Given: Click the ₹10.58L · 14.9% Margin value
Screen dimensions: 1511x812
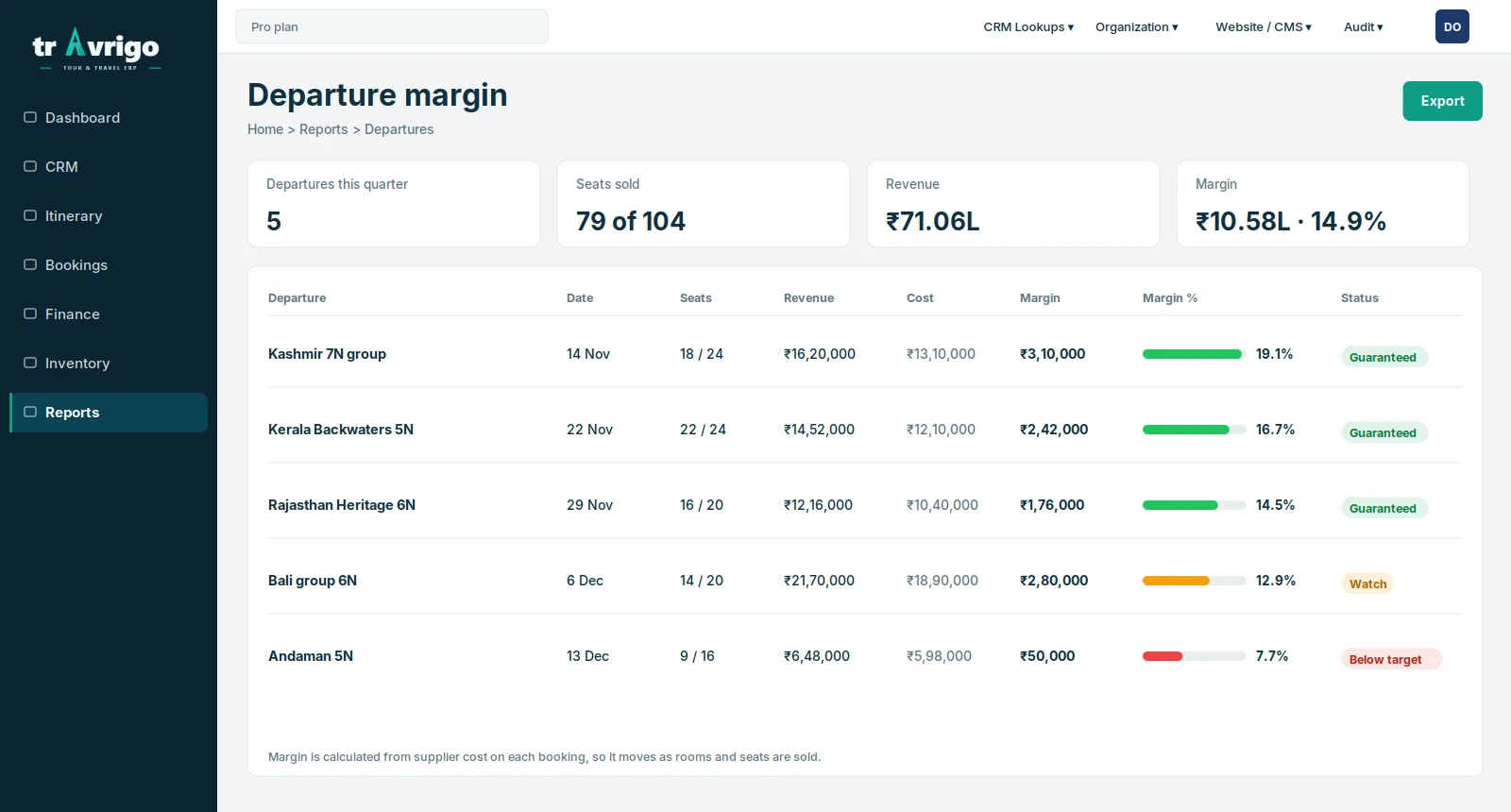Looking at the screenshot, I should point(1291,221).
